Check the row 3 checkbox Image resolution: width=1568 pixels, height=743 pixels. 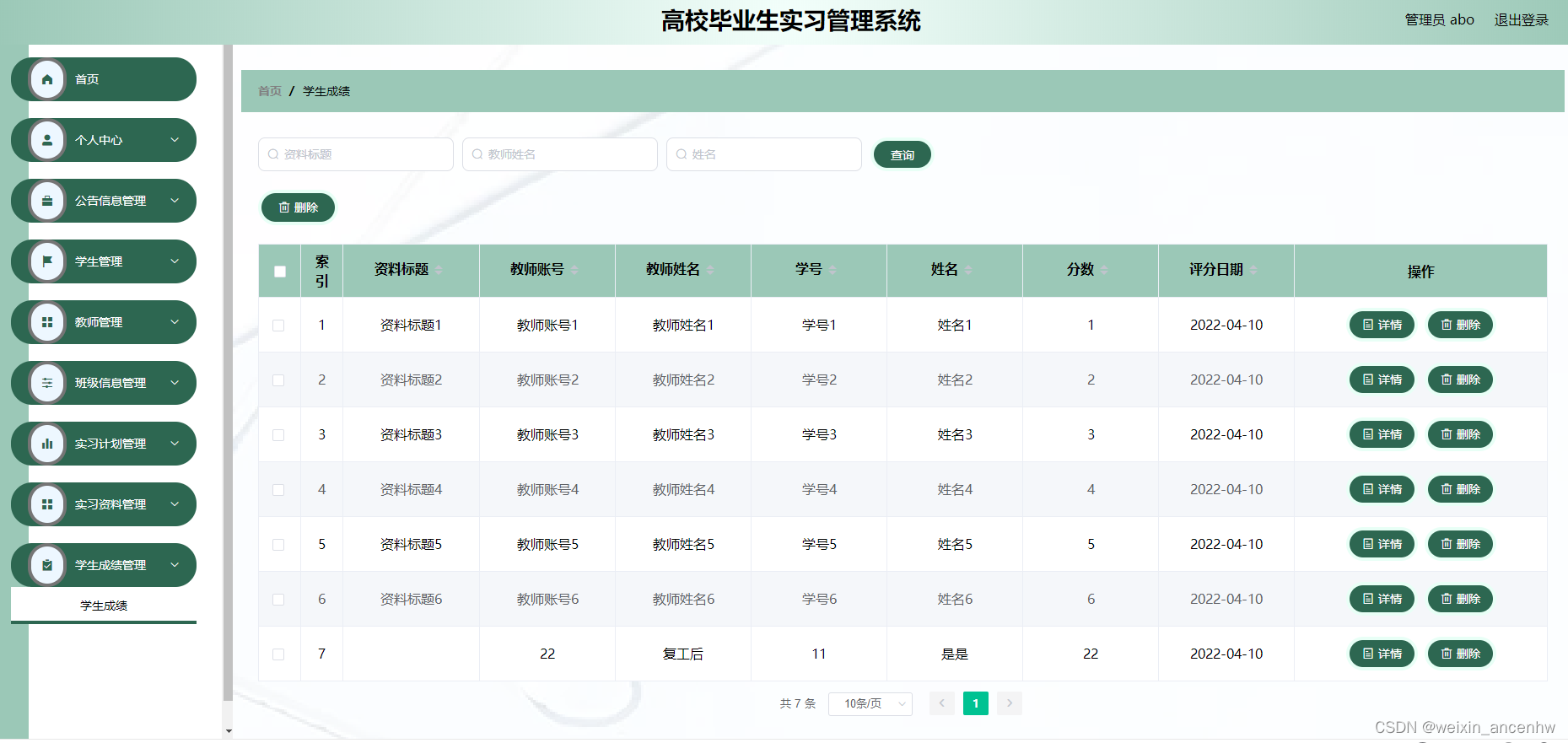(278, 435)
